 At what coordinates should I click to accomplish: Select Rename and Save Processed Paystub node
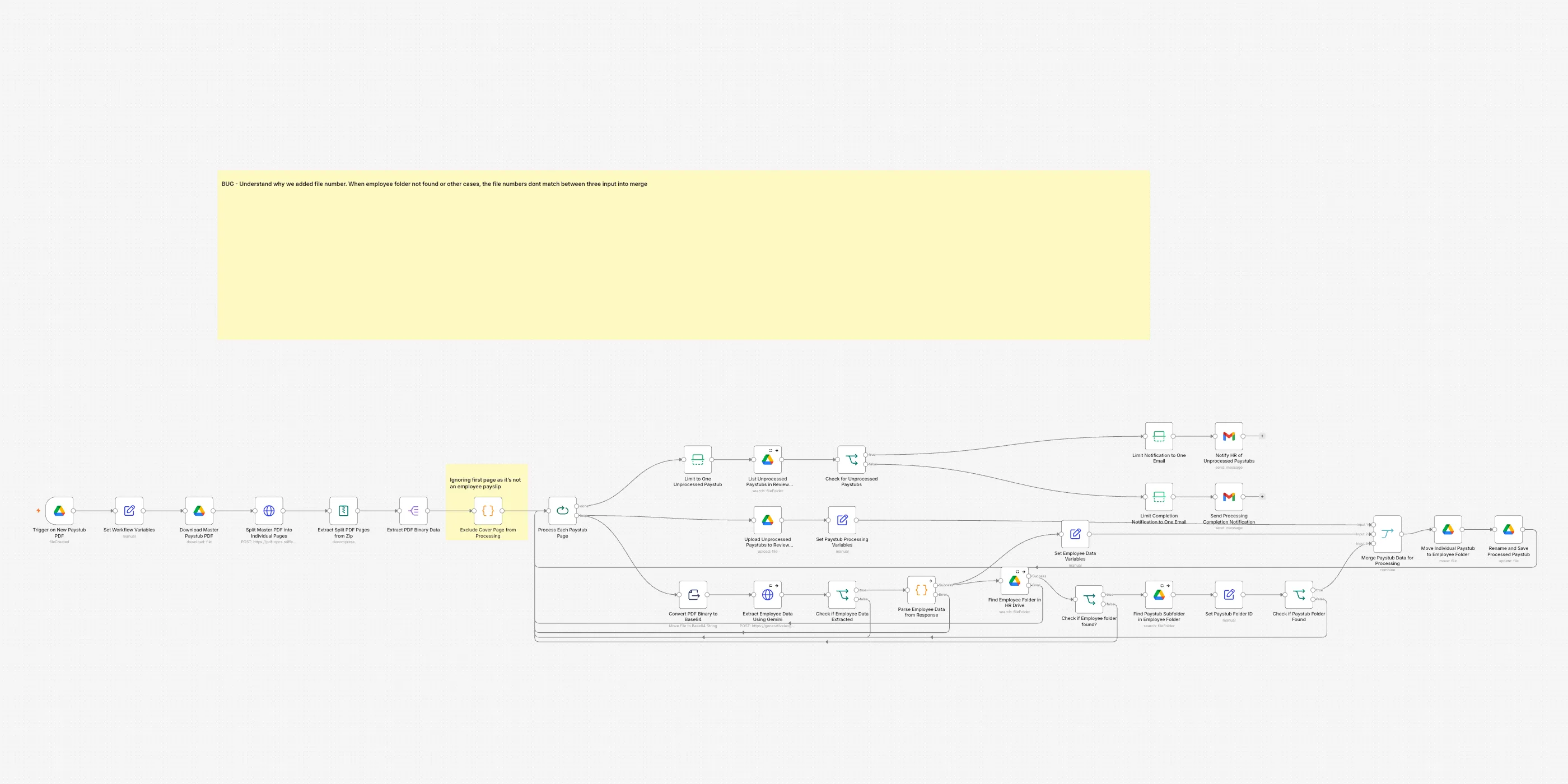[1508, 530]
